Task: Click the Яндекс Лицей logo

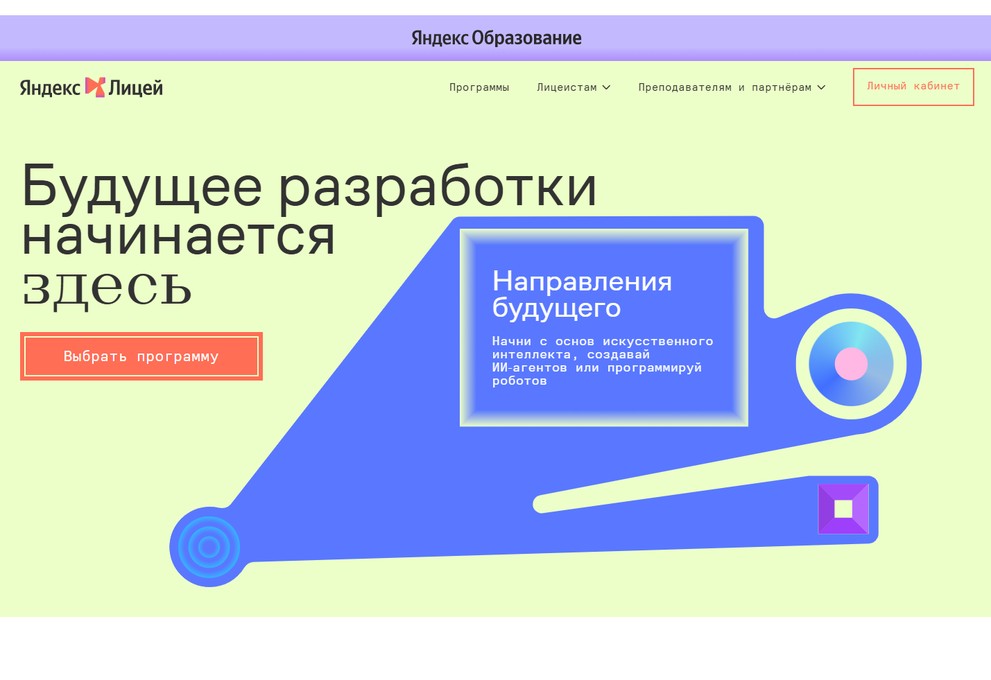Action: (x=91, y=87)
